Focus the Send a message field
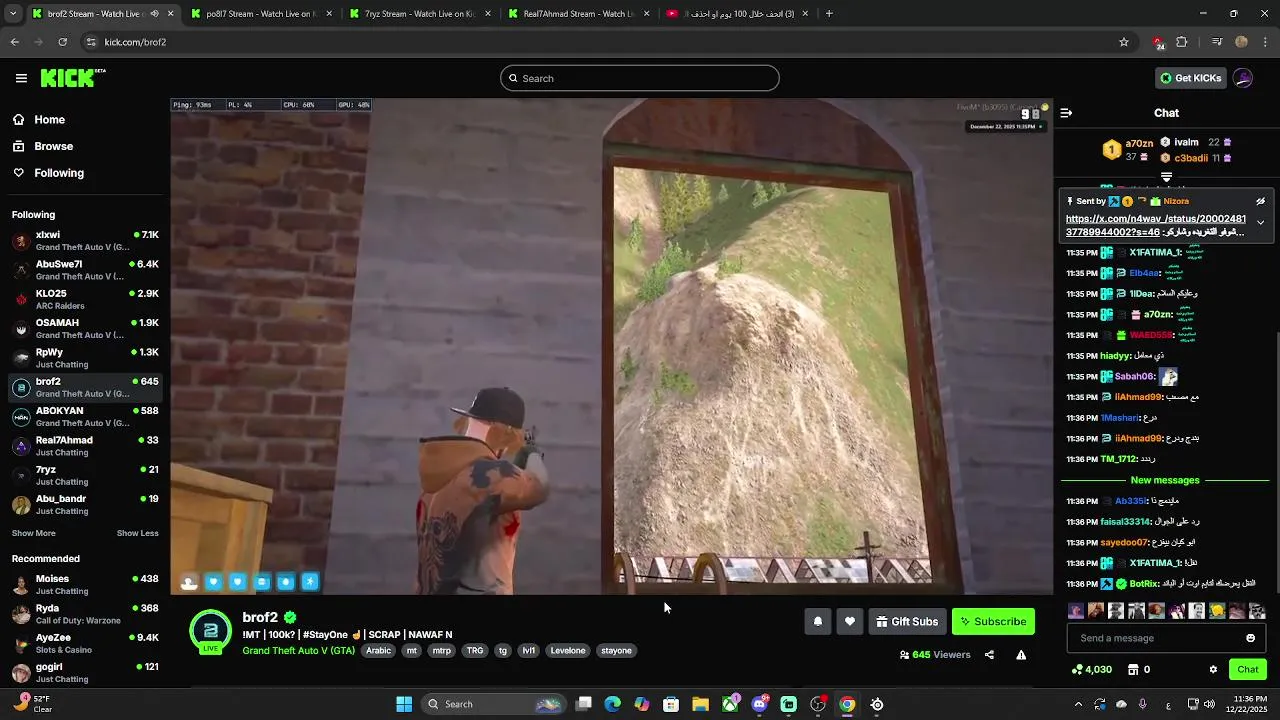Viewport: 1280px width, 720px height. pos(1166,638)
